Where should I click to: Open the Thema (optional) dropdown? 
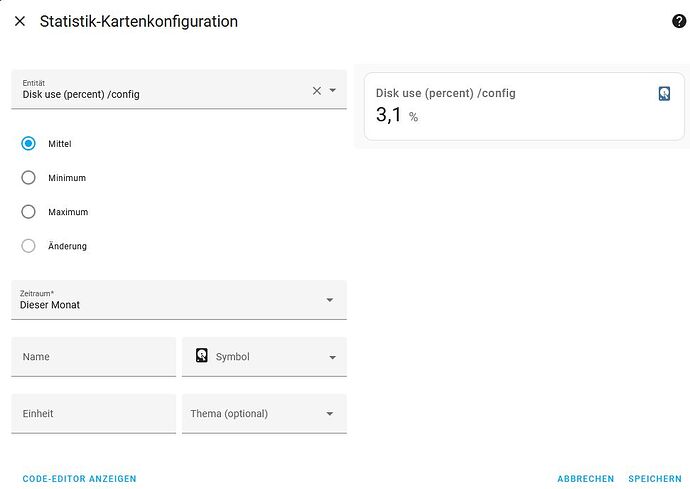click(264, 414)
